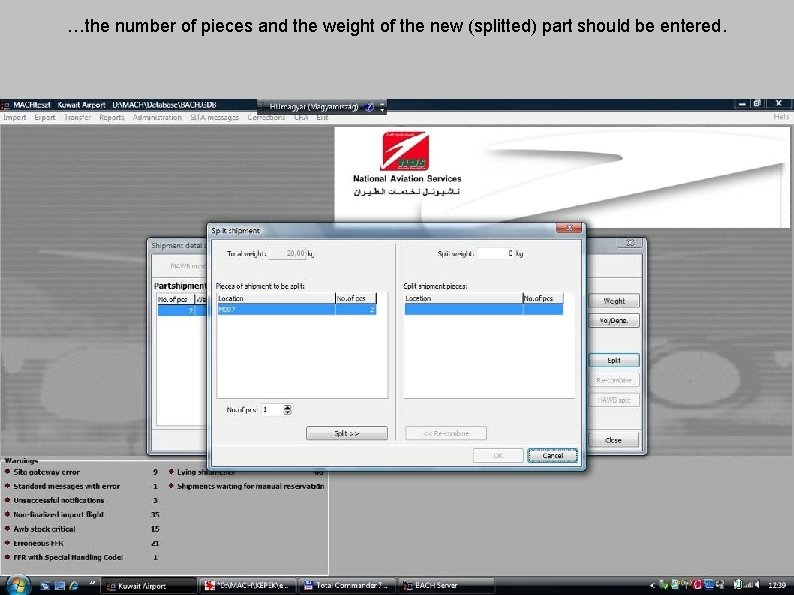This screenshot has height=595, width=794.
Task: Click into the Split weight field
Action: (x=496, y=253)
